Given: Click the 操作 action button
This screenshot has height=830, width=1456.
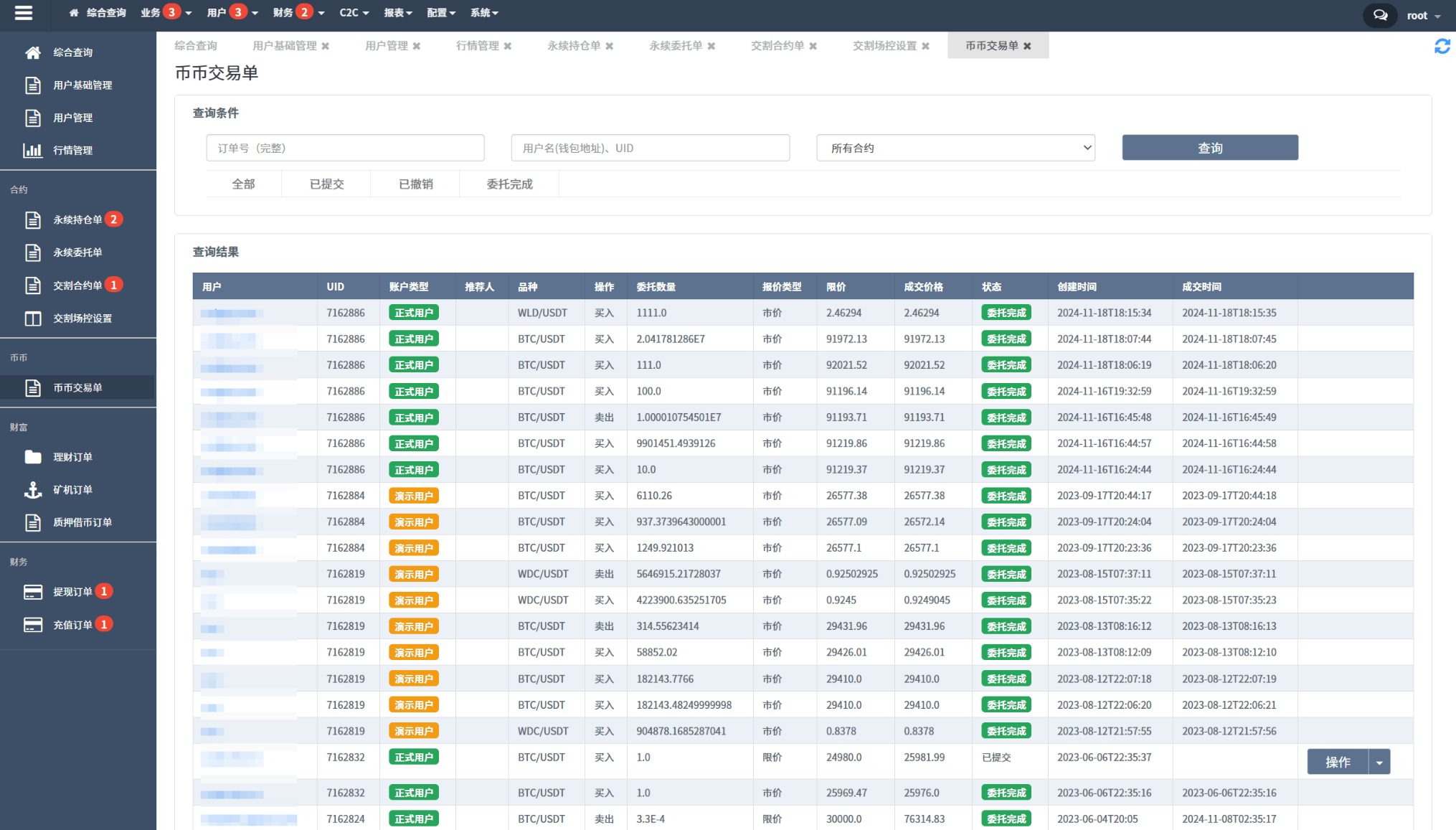Looking at the screenshot, I should tap(1338, 762).
